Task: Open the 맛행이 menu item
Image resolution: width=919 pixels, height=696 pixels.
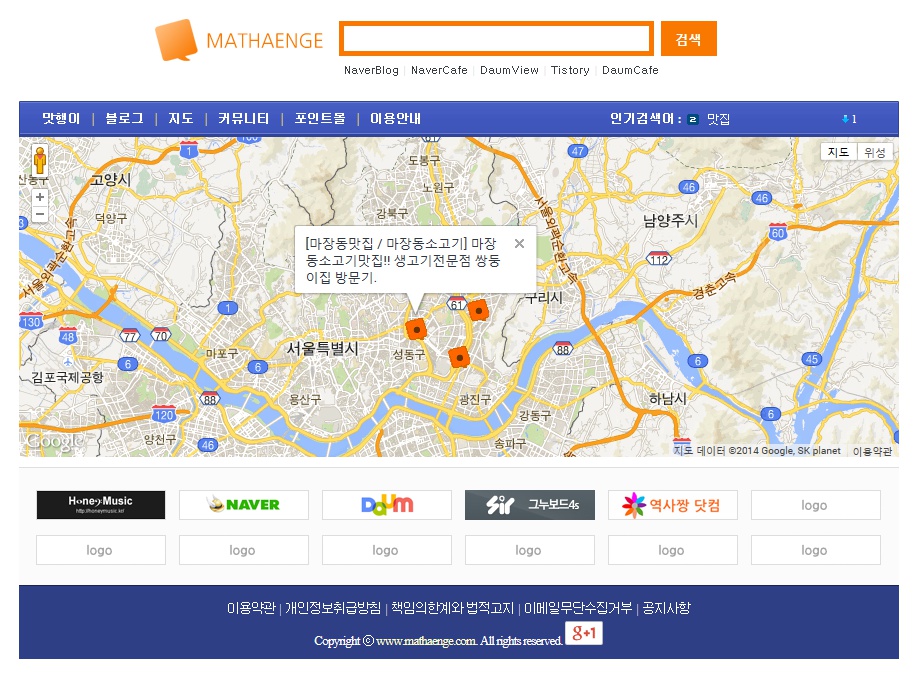Action: 61,119
